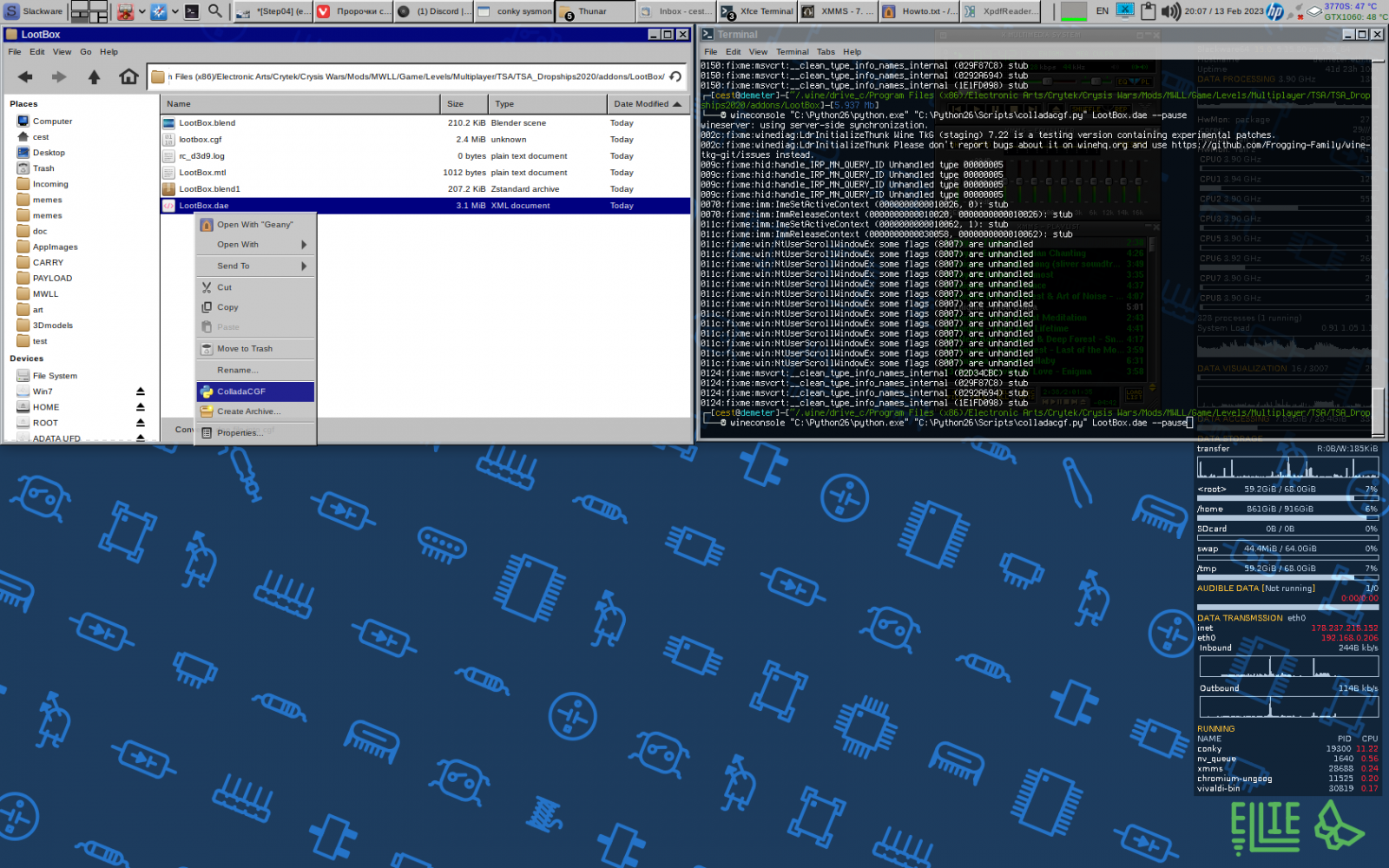Click the volume speaker icon in panel
1389x868 pixels.
coord(1171,11)
